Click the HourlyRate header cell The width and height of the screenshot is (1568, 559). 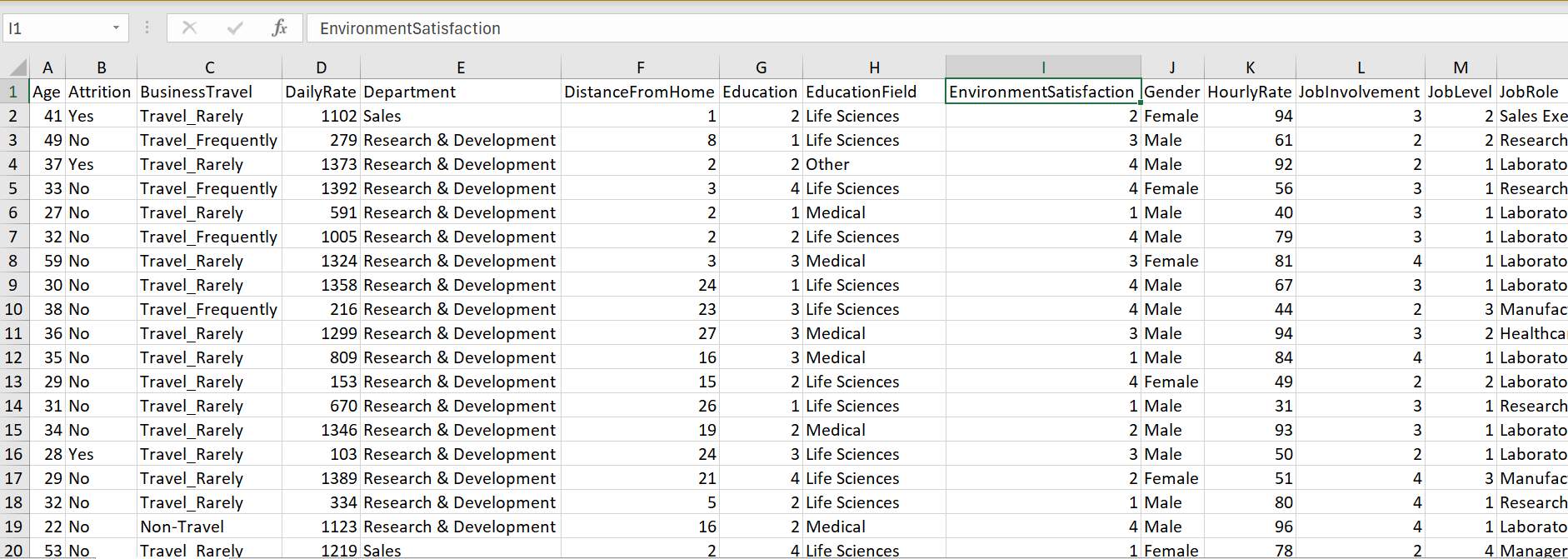coord(1249,92)
